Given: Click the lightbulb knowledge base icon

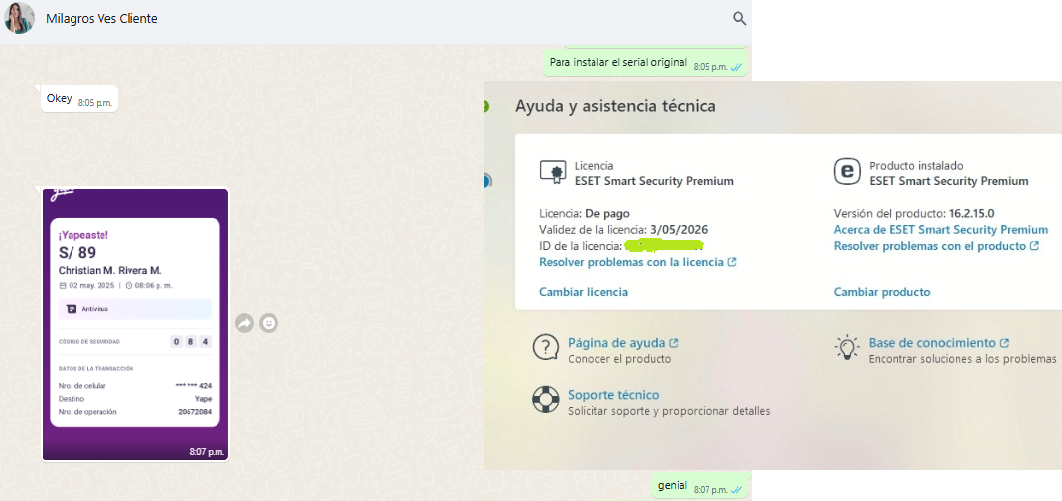Looking at the screenshot, I should 847,348.
